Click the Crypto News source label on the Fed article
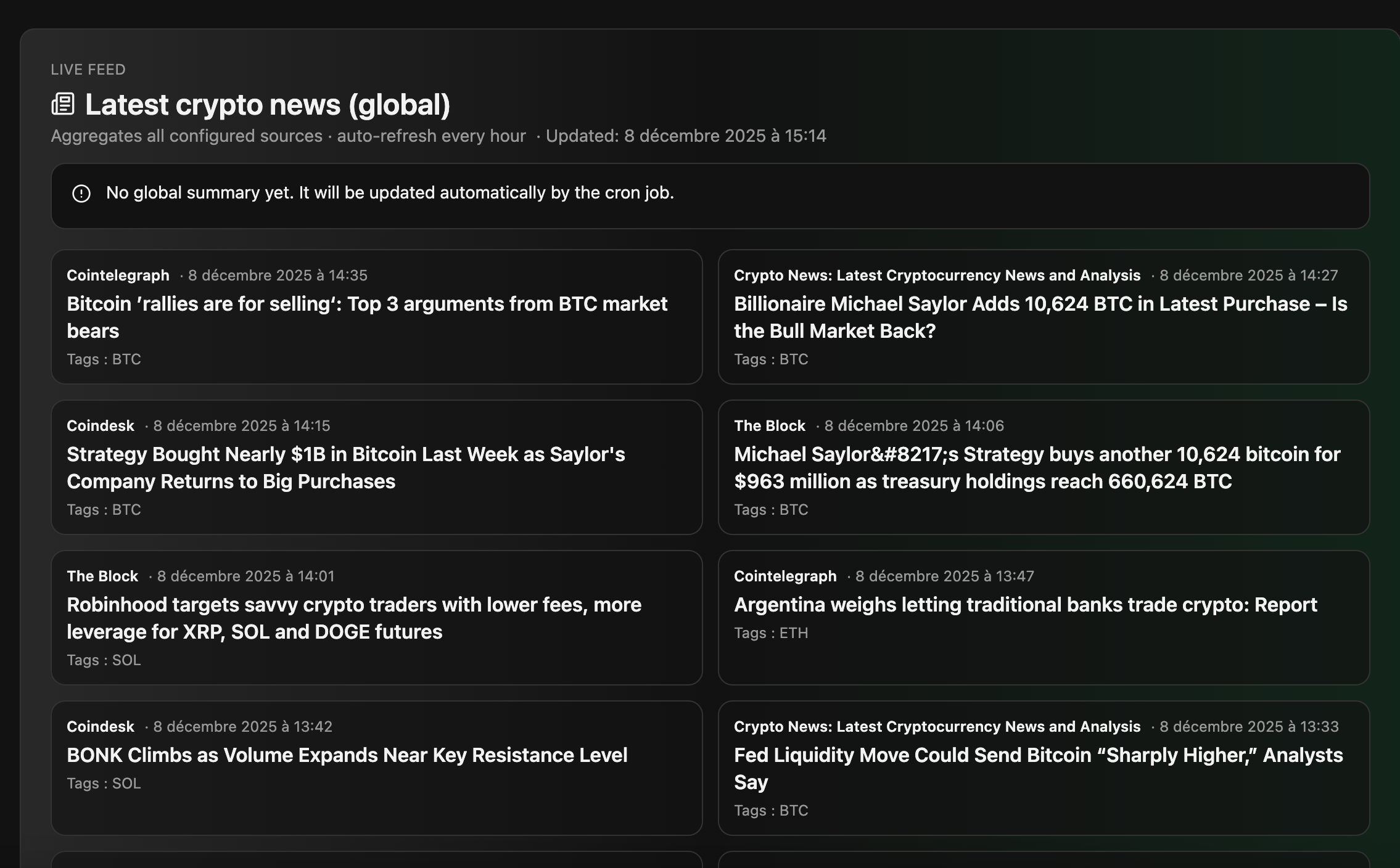Image resolution: width=1400 pixels, height=868 pixels. point(937,726)
